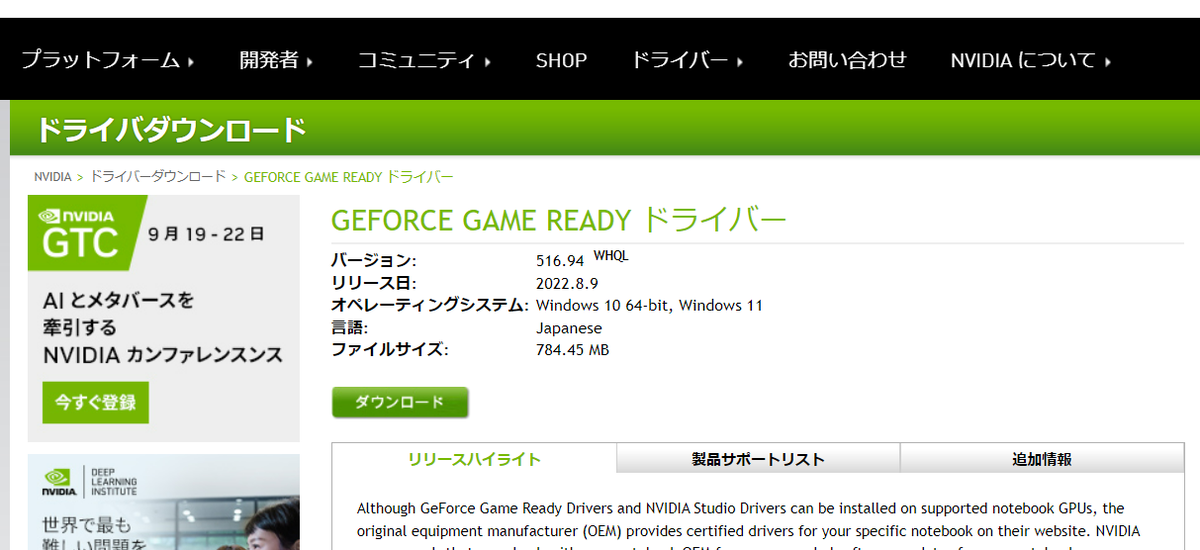Viewport: 1200px width, 550px height.
Task: Open the Deep Learning Institute banner image
Action: point(164,502)
